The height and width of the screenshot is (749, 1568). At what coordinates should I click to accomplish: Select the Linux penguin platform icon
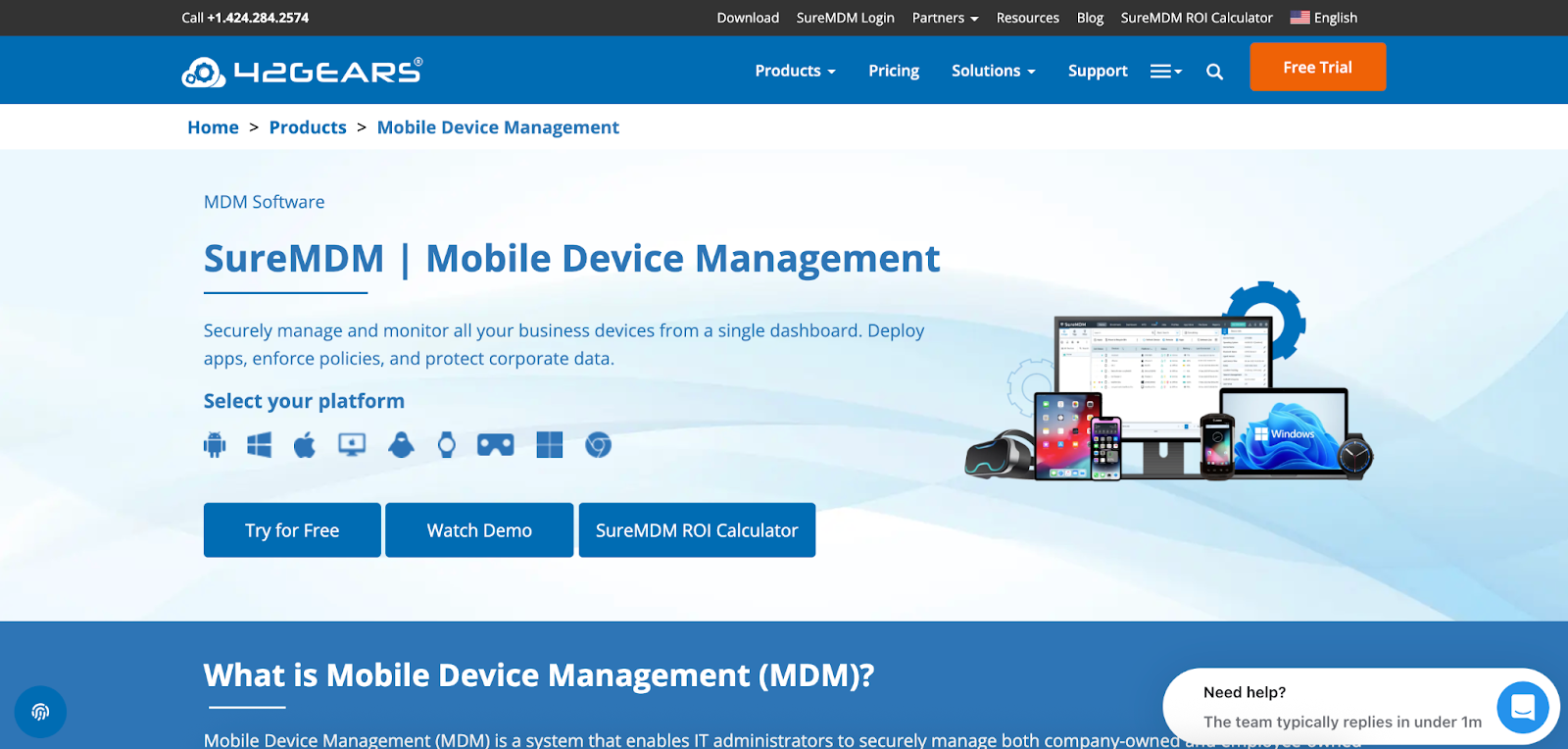click(401, 445)
